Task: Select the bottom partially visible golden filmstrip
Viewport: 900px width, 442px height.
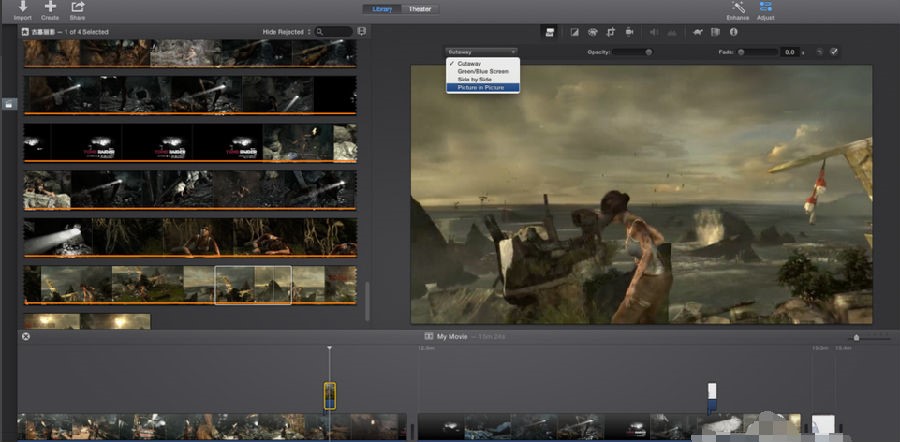Action: pyautogui.click(x=87, y=321)
